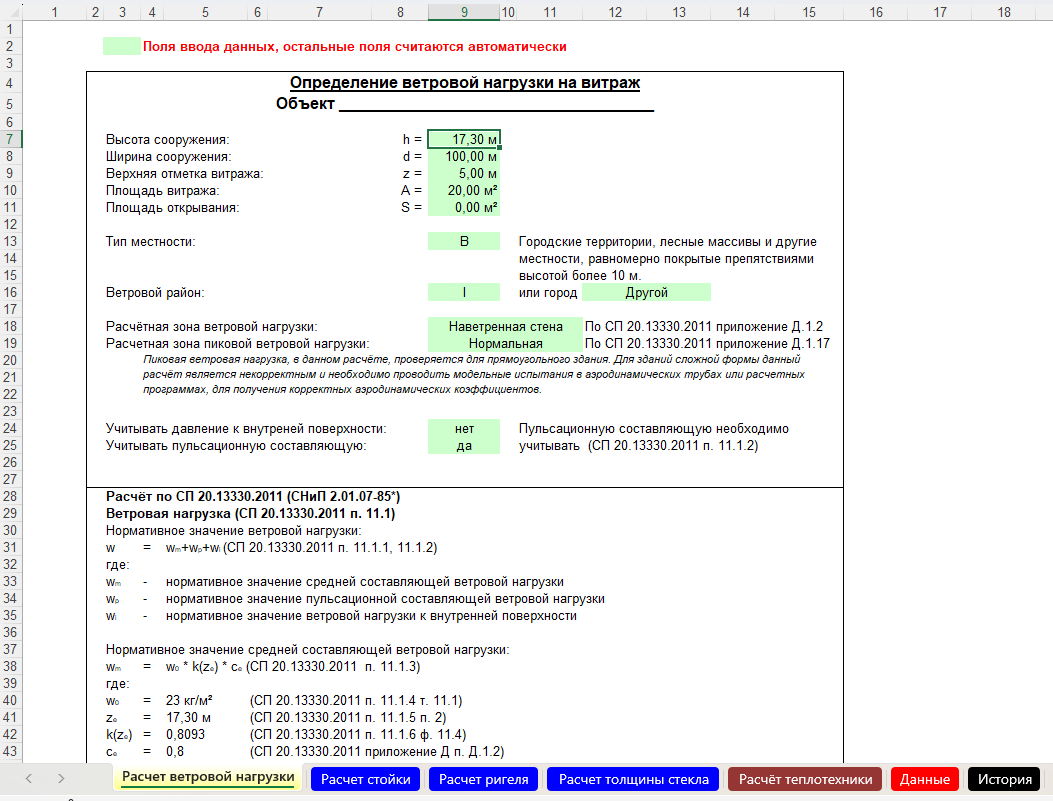Click the label Ветровой район:
Screen dimensions: 1053x801
coord(154,292)
